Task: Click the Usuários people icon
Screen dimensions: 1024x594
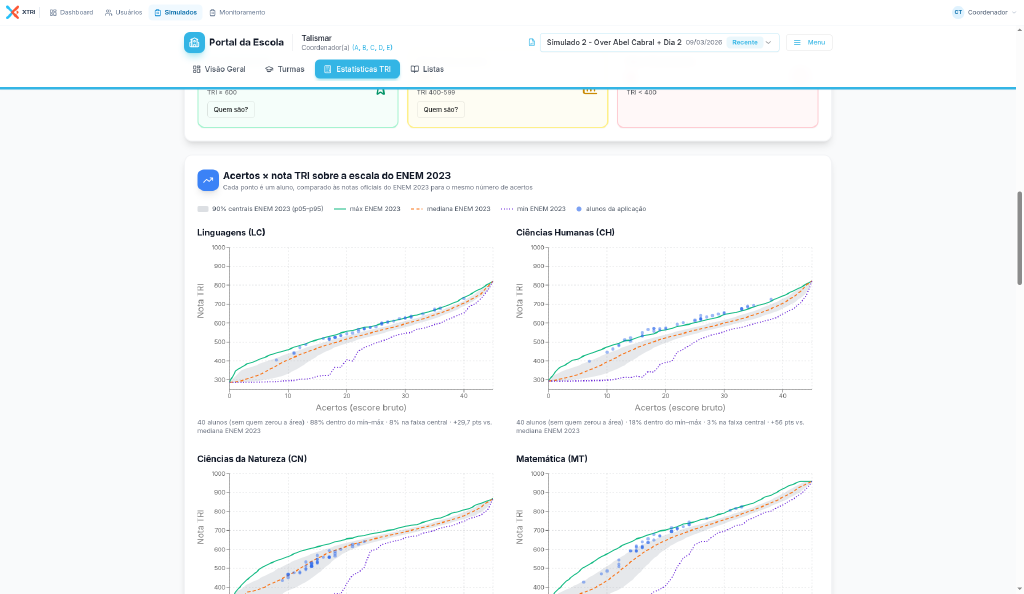Action: click(108, 12)
